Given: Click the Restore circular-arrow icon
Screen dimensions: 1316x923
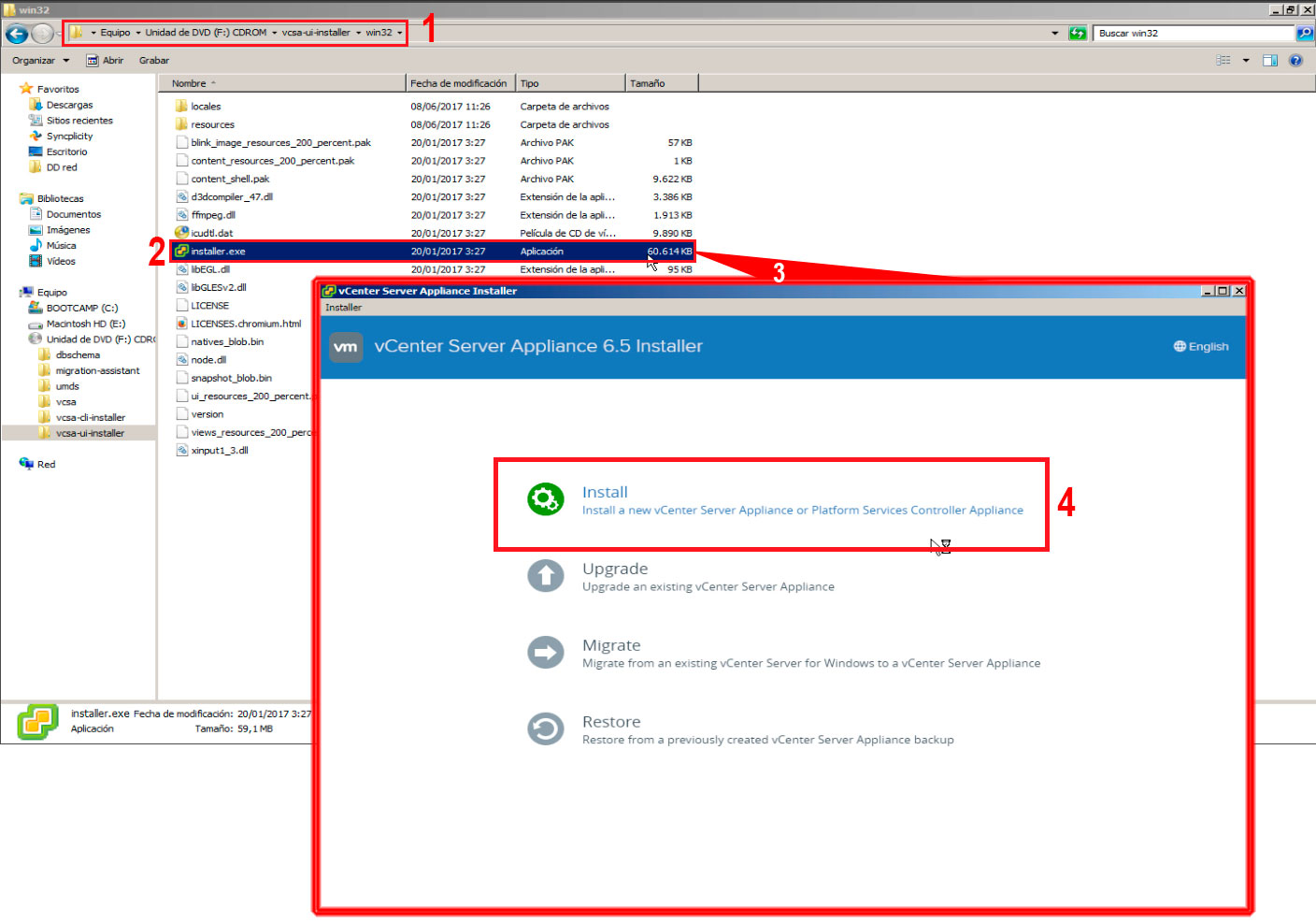Looking at the screenshot, I should point(545,728).
